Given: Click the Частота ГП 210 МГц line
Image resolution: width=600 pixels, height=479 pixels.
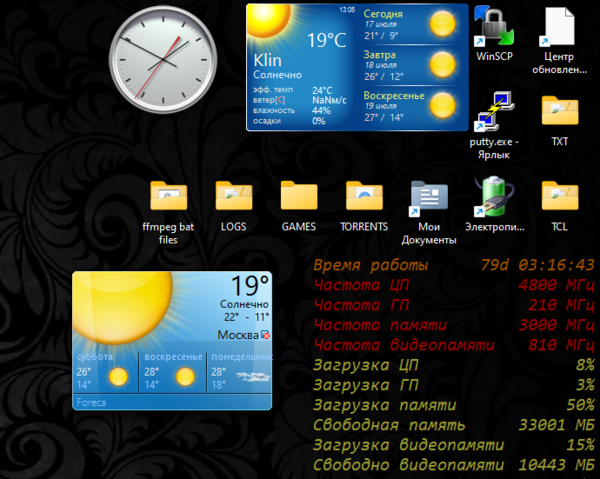Looking at the screenshot, I should (x=454, y=305).
